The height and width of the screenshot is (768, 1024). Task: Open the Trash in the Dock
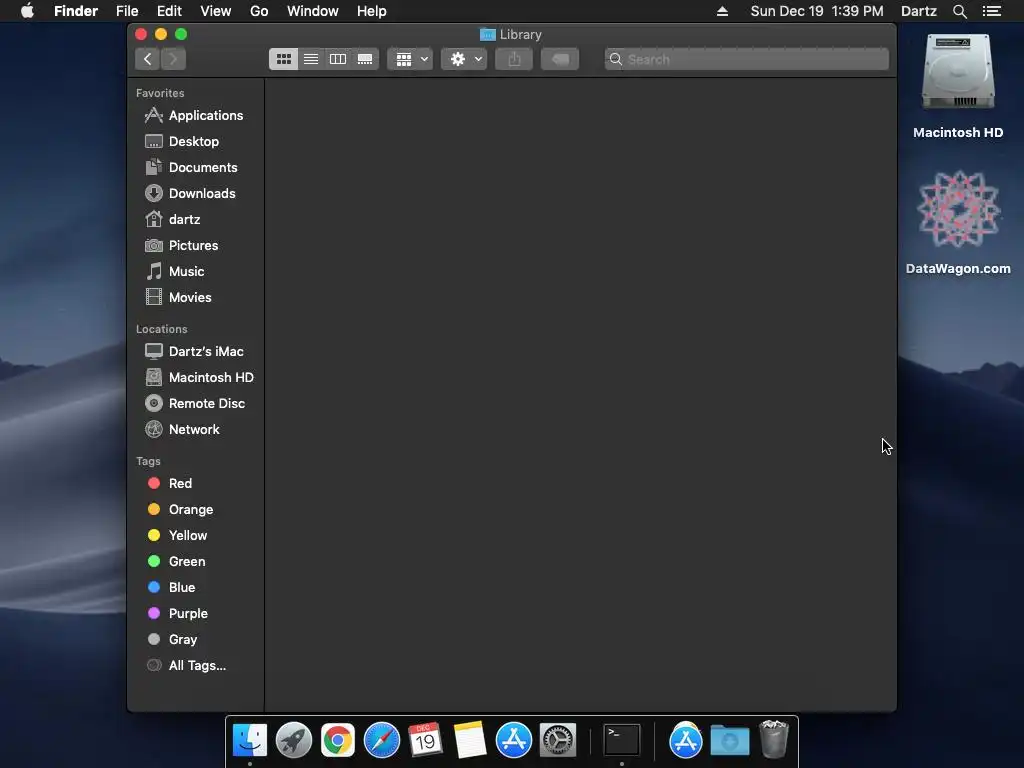tap(774, 739)
